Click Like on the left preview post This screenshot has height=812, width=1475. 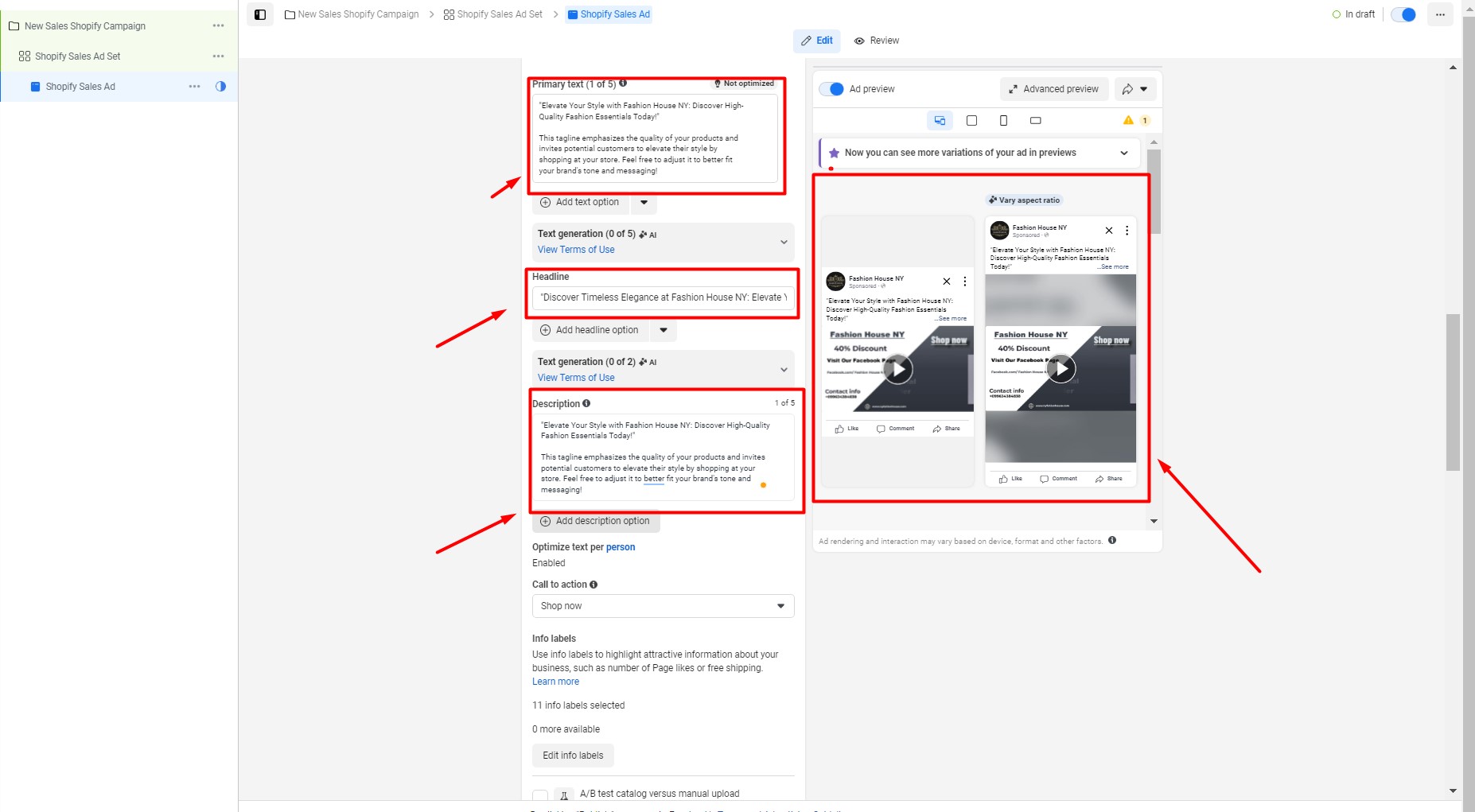click(x=846, y=429)
